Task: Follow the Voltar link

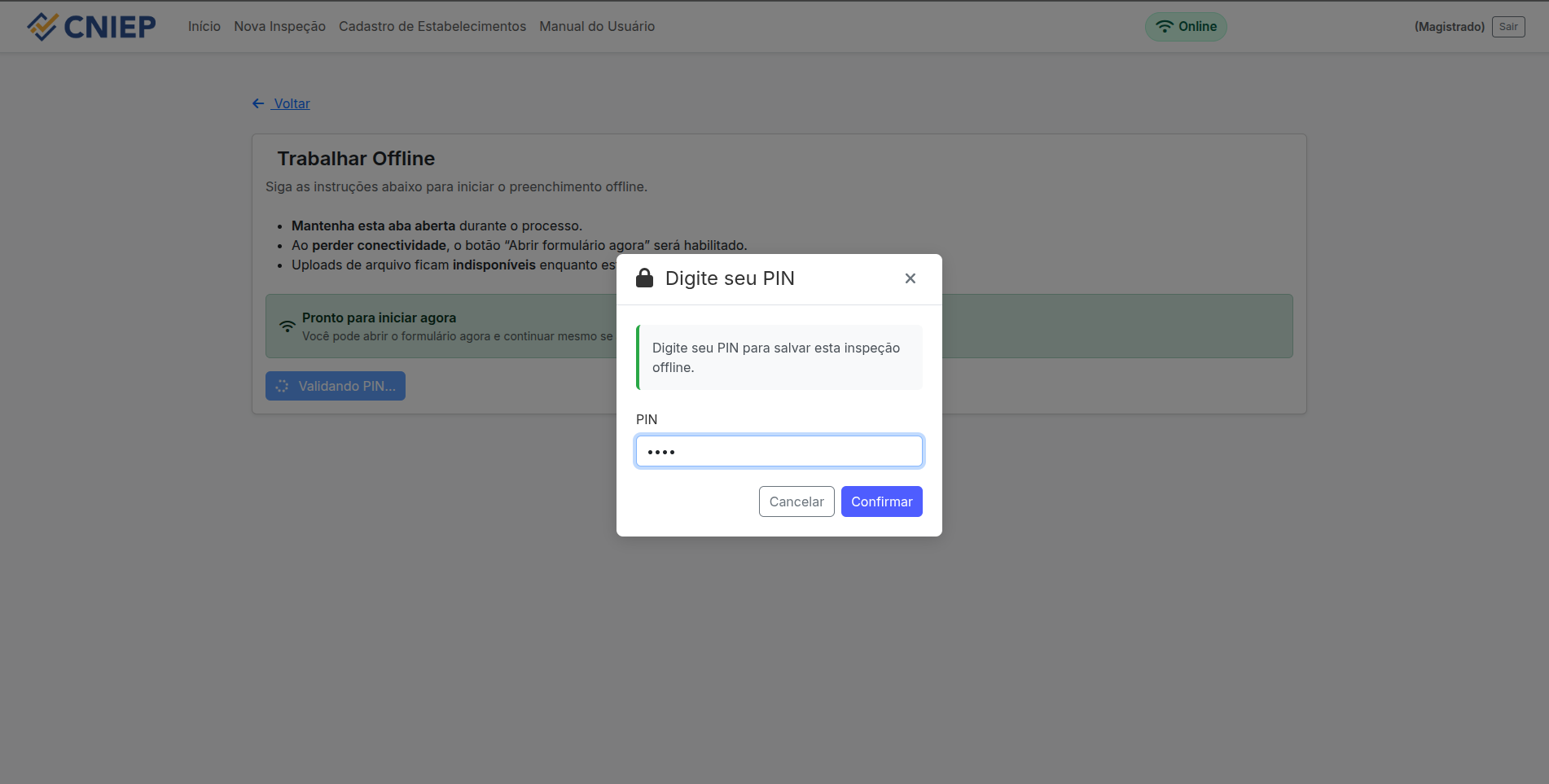Action: [x=292, y=103]
